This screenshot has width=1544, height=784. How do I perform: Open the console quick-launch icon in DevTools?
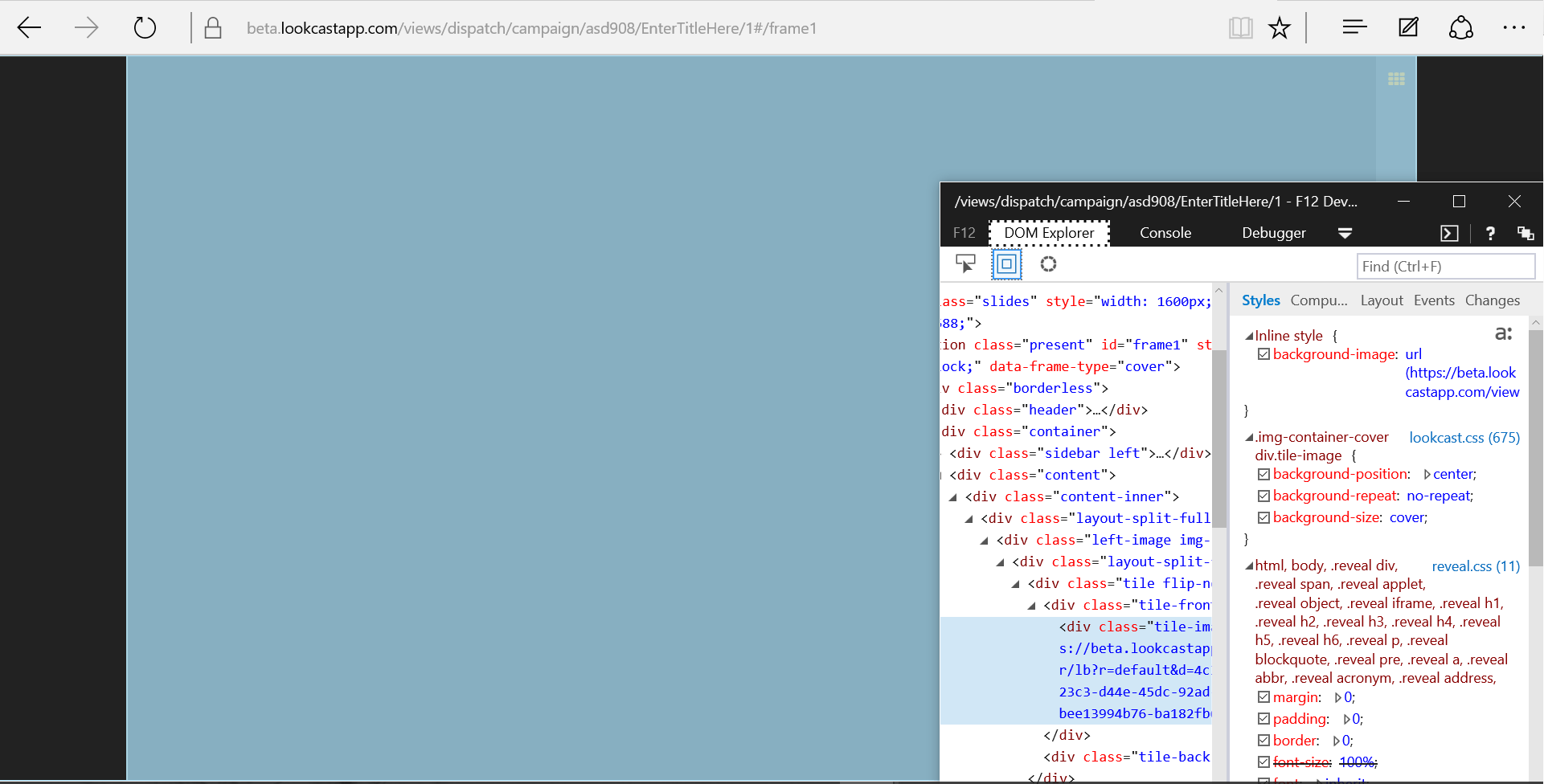coord(1449,233)
